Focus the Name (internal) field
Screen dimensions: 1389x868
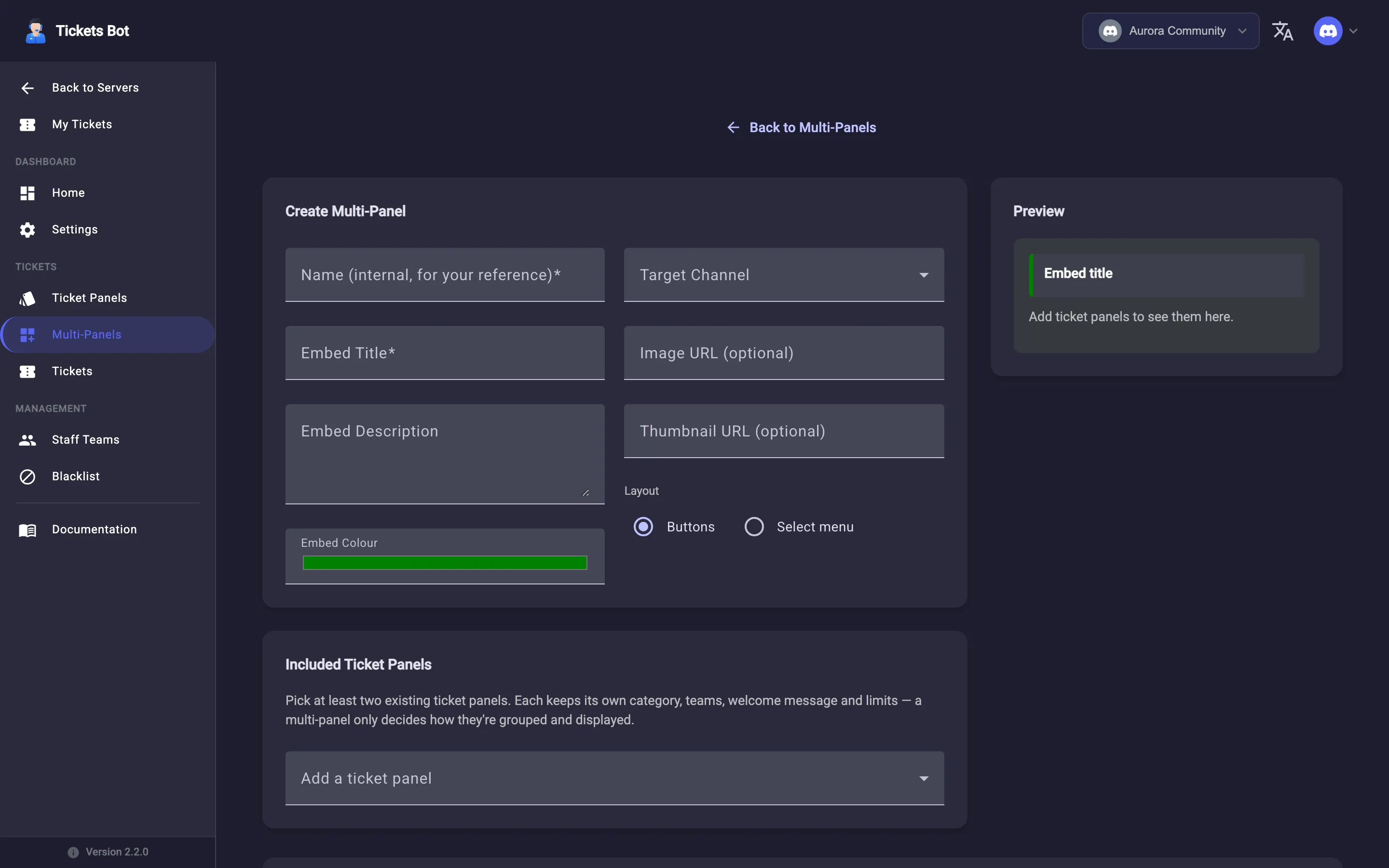coord(445,275)
